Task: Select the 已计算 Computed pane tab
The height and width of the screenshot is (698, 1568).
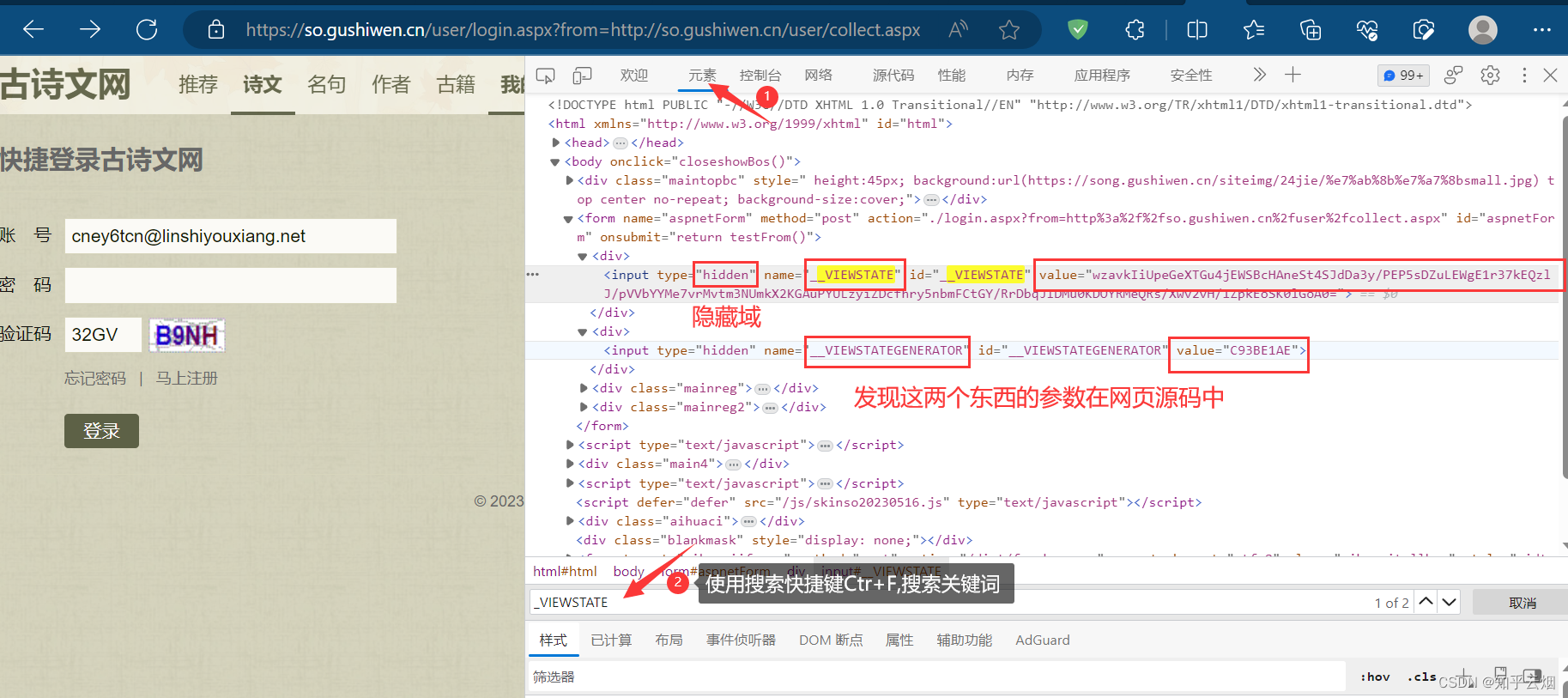Action: 611,640
